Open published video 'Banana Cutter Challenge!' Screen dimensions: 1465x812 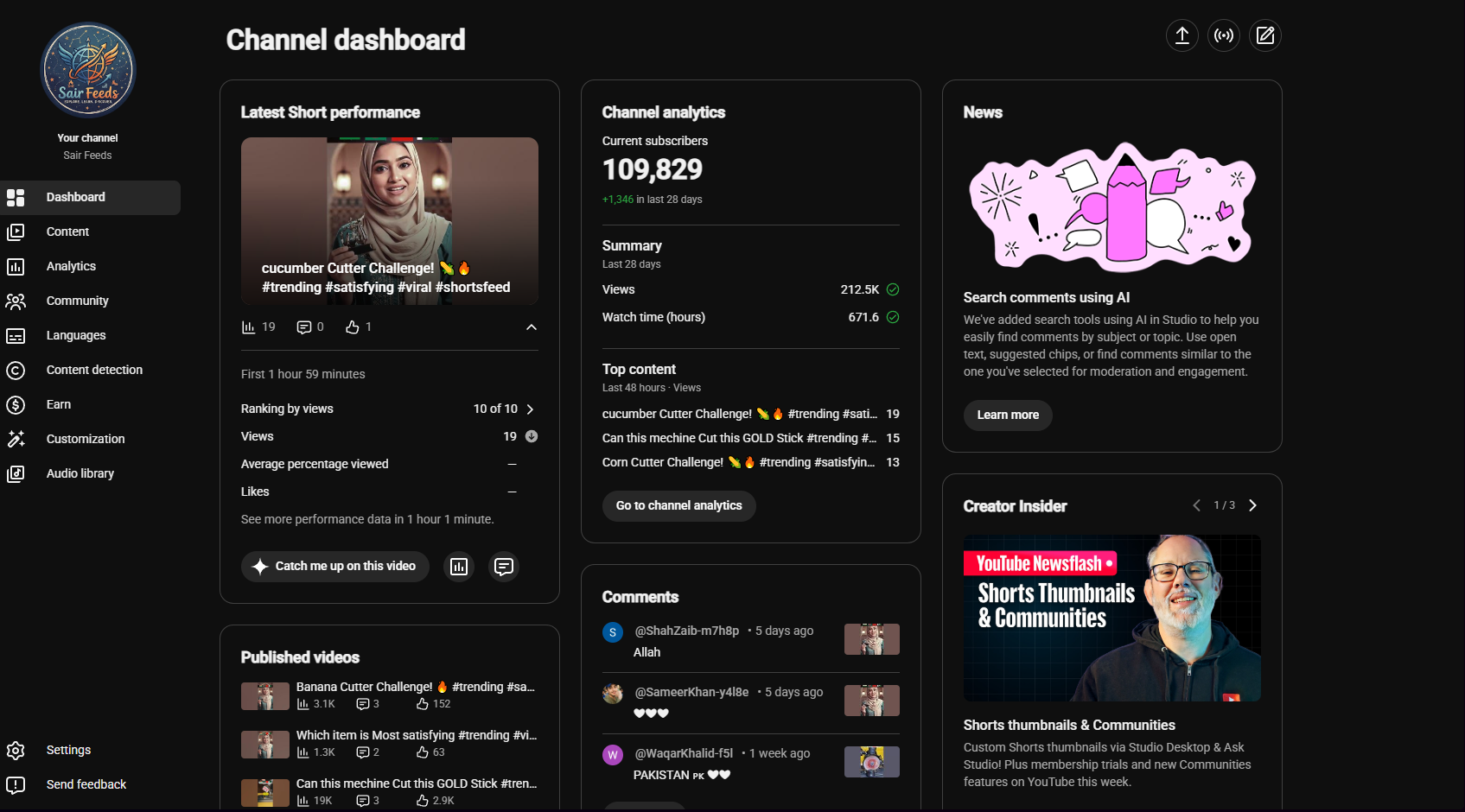click(x=416, y=687)
